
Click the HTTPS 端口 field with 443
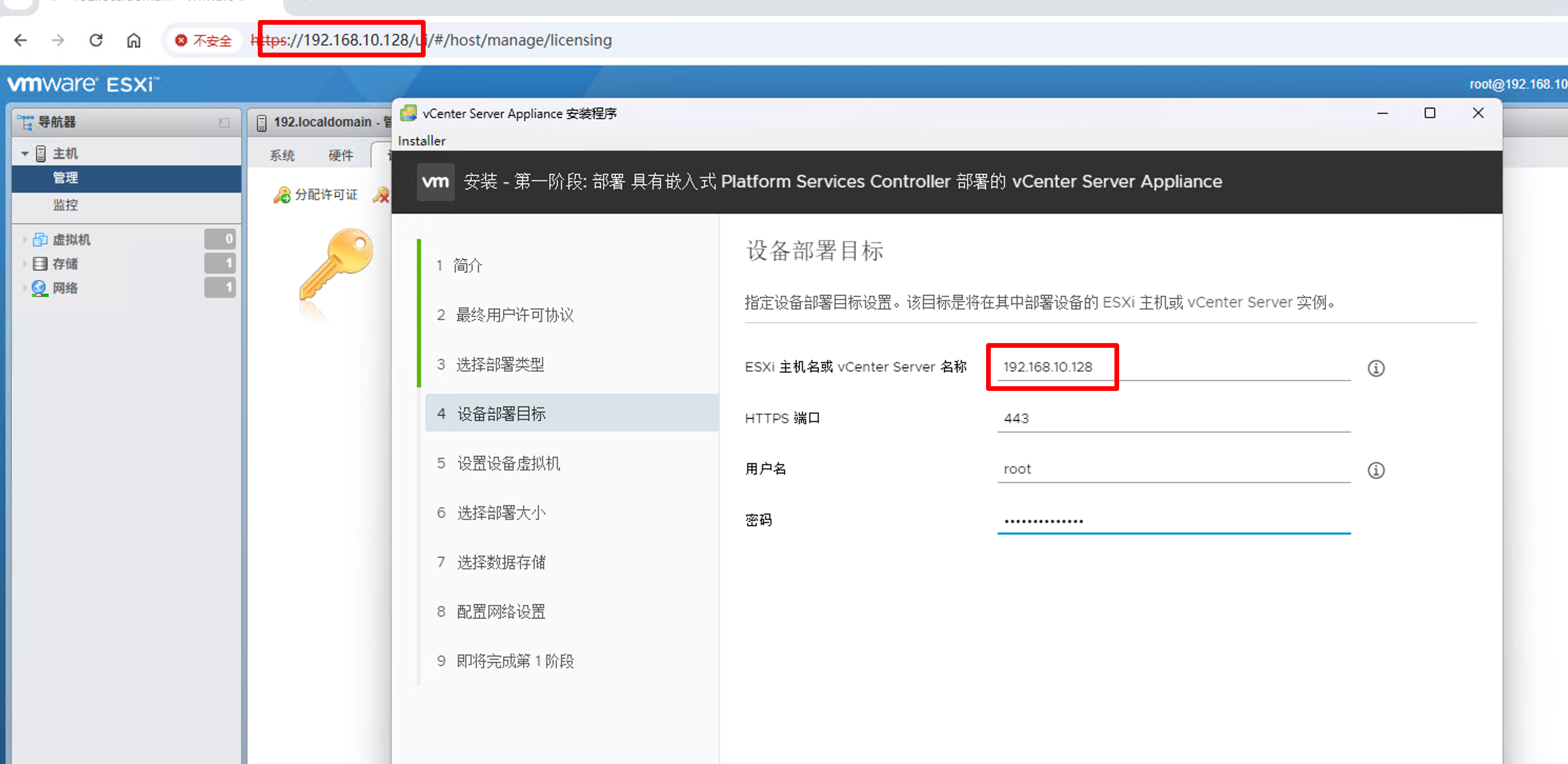pyautogui.click(x=1173, y=418)
